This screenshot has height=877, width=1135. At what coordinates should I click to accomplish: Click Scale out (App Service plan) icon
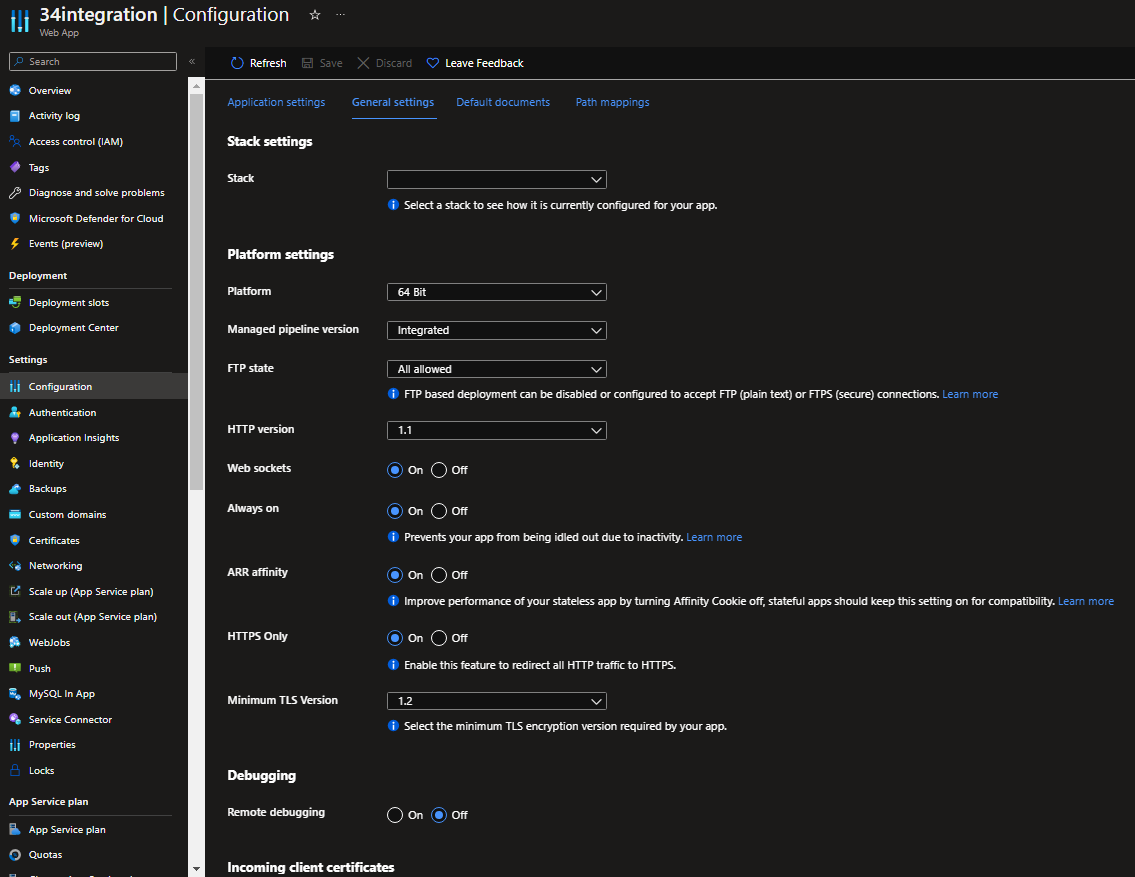tap(14, 617)
